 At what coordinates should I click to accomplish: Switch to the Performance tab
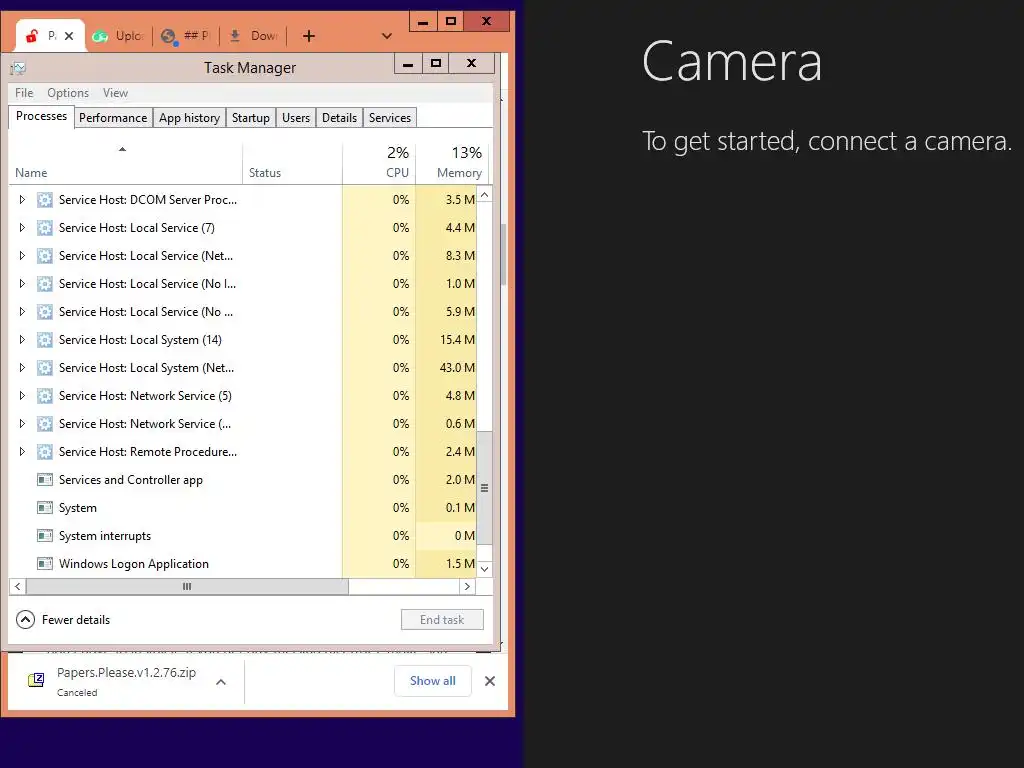pos(113,118)
